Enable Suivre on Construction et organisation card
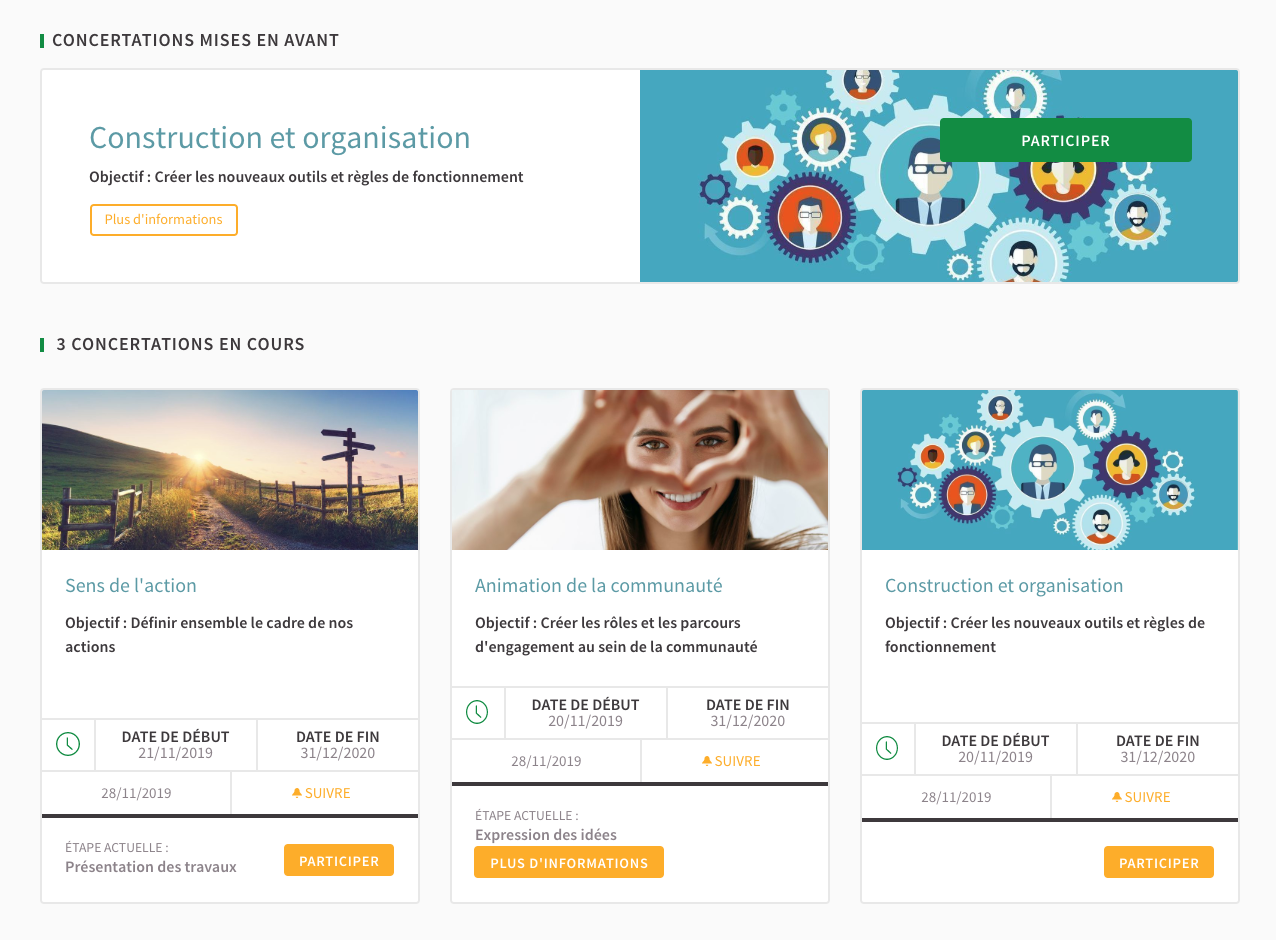The image size is (1276, 940). click(1141, 797)
